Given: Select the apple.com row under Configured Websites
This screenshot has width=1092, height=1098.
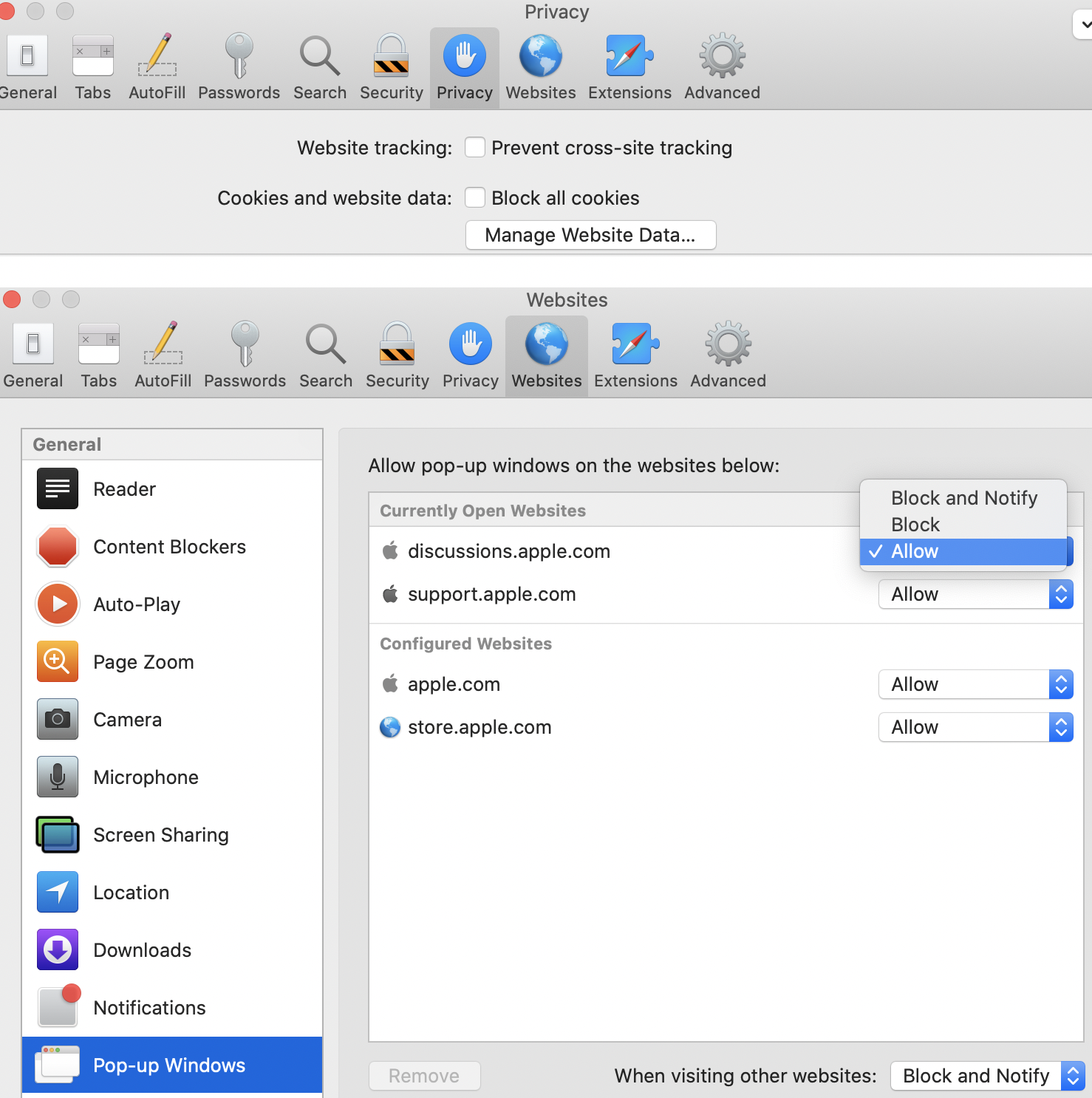Looking at the screenshot, I should click(x=726, y=684).
